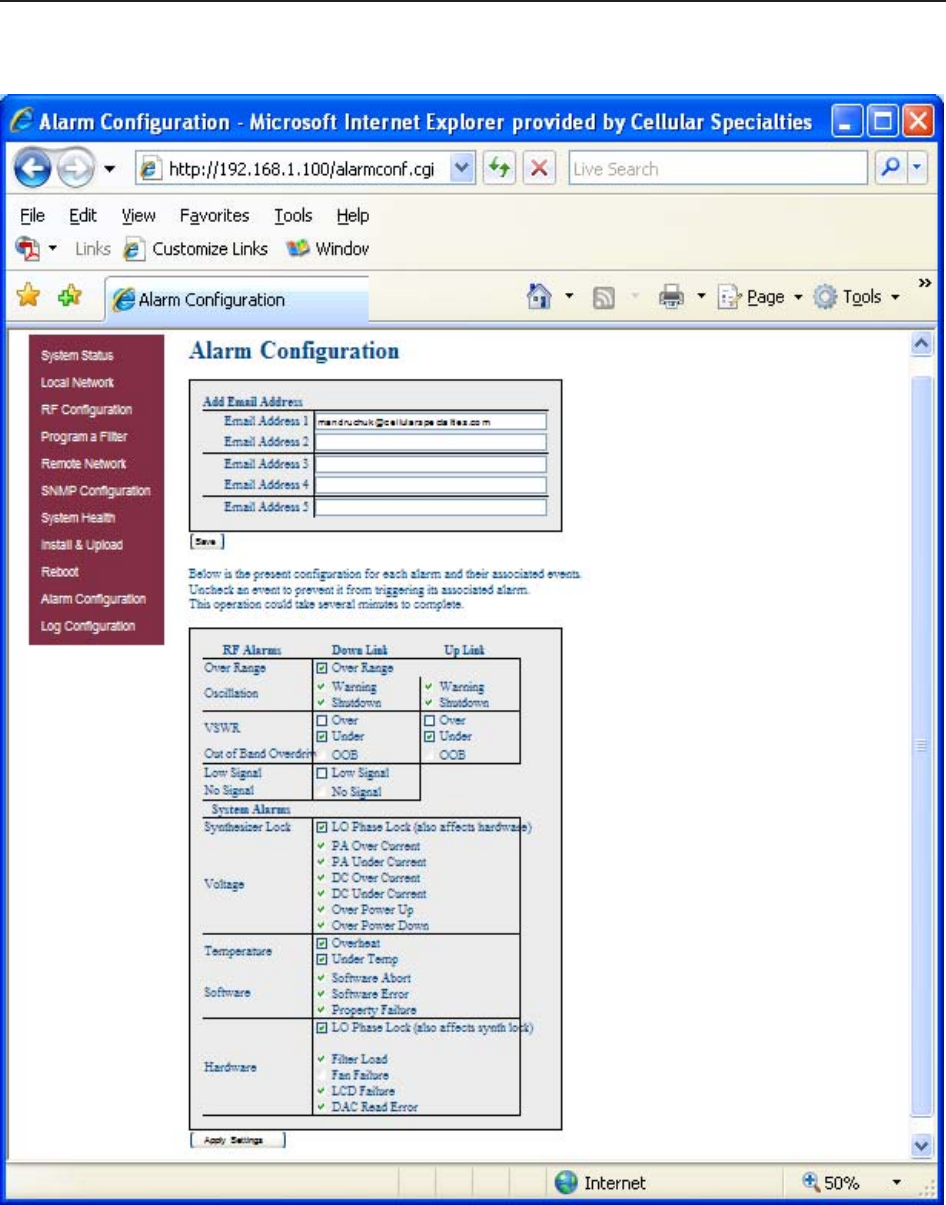Toggle Down Link VSWR Under checkbox
Screen dimensions: 946x1205
321,736
